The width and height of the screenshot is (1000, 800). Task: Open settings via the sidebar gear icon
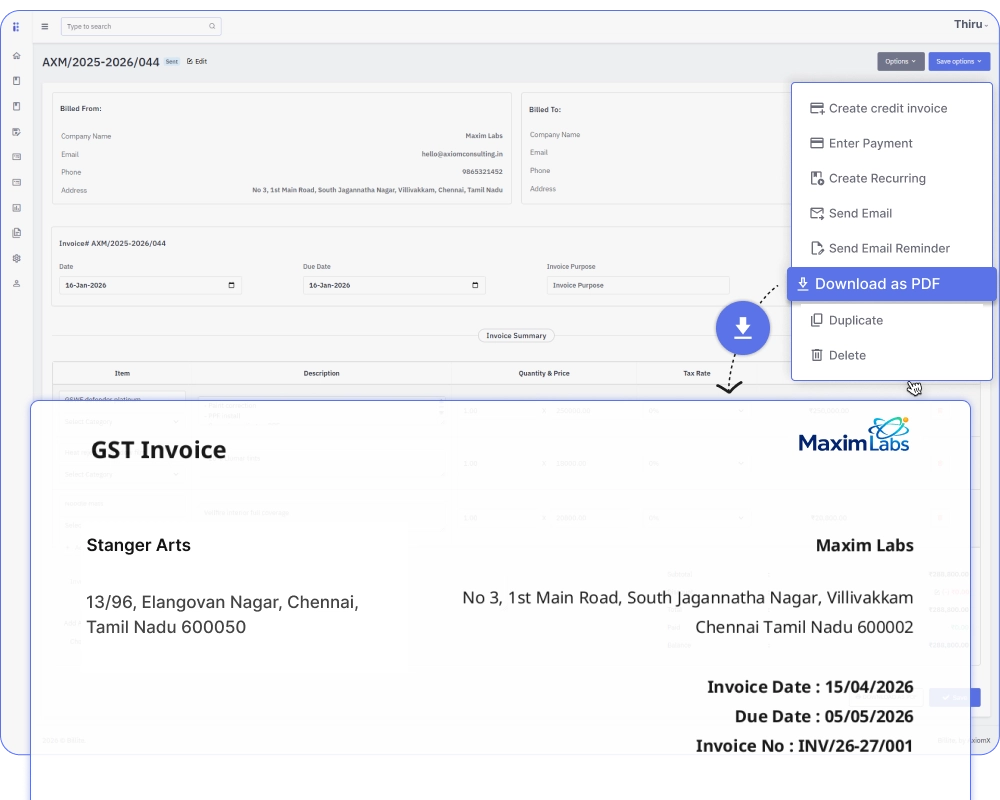click(x=17, y=258)
